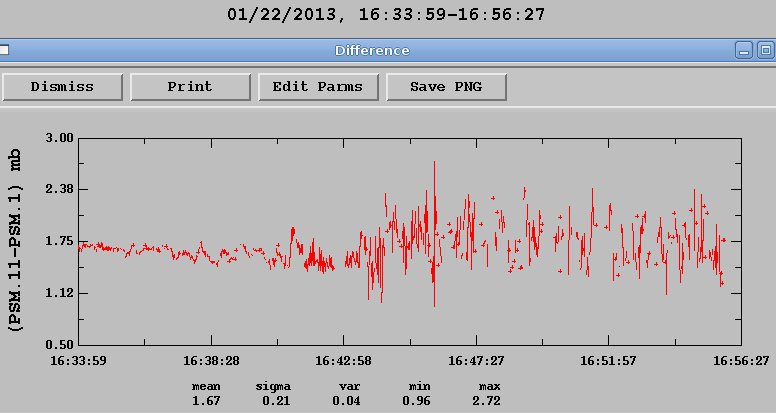Click y-axis value 1.75
The width and height of the screenshot is (776, 413).
(59, 241)
